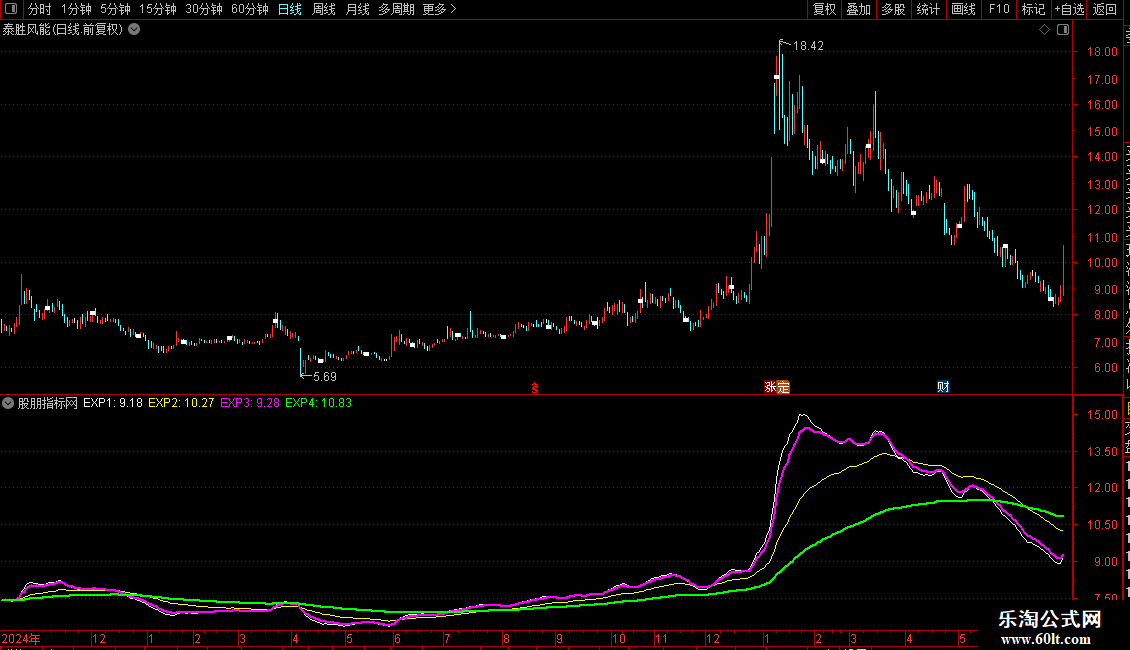This screenshot has width=1130, height=650.
Task: Click the 18.42 high price label
Action: click(x=808, y=46)
